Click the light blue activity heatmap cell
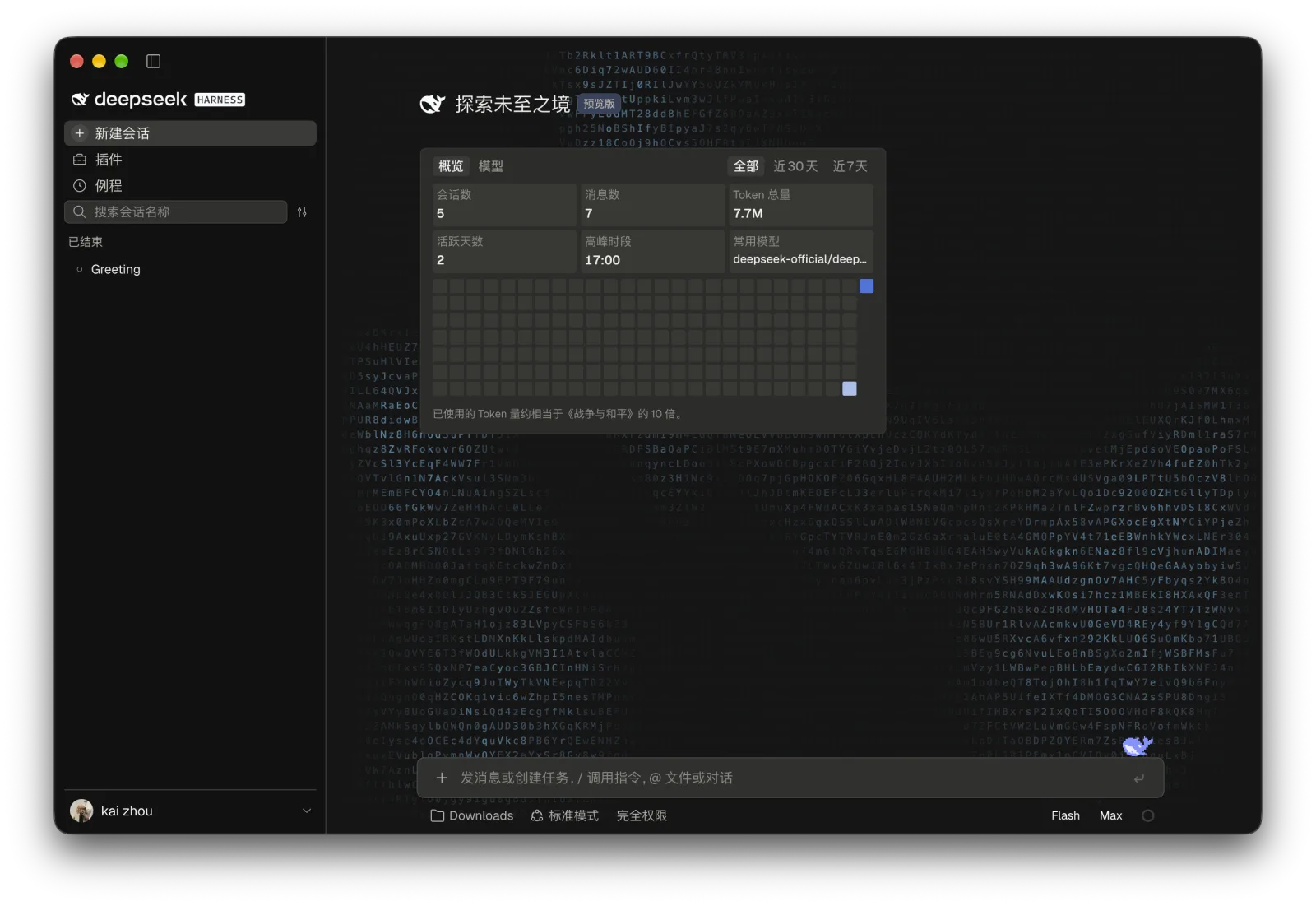The image size is (1316, 906). 850,388
